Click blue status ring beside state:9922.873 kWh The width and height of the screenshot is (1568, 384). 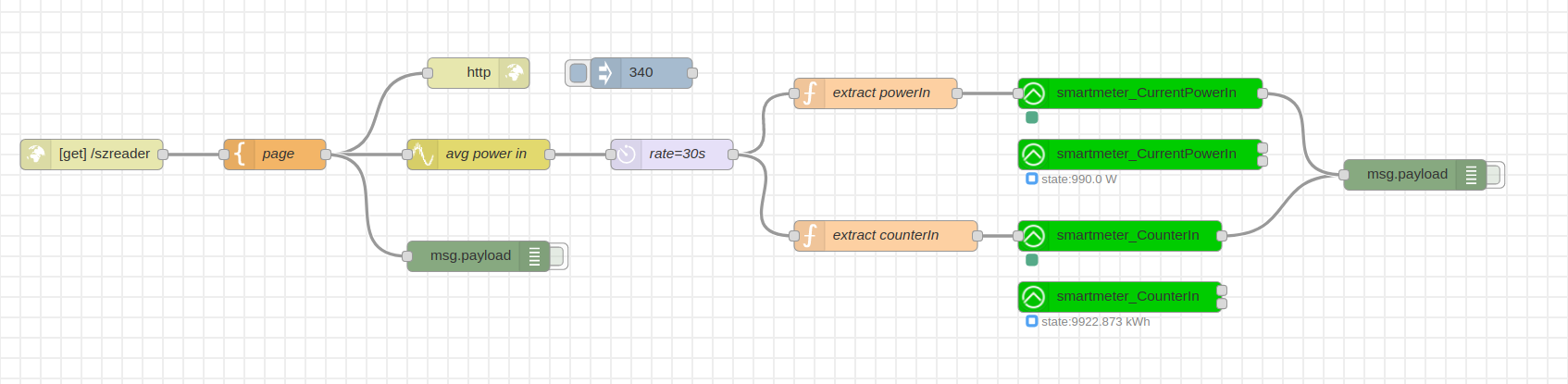[1032, 321]
